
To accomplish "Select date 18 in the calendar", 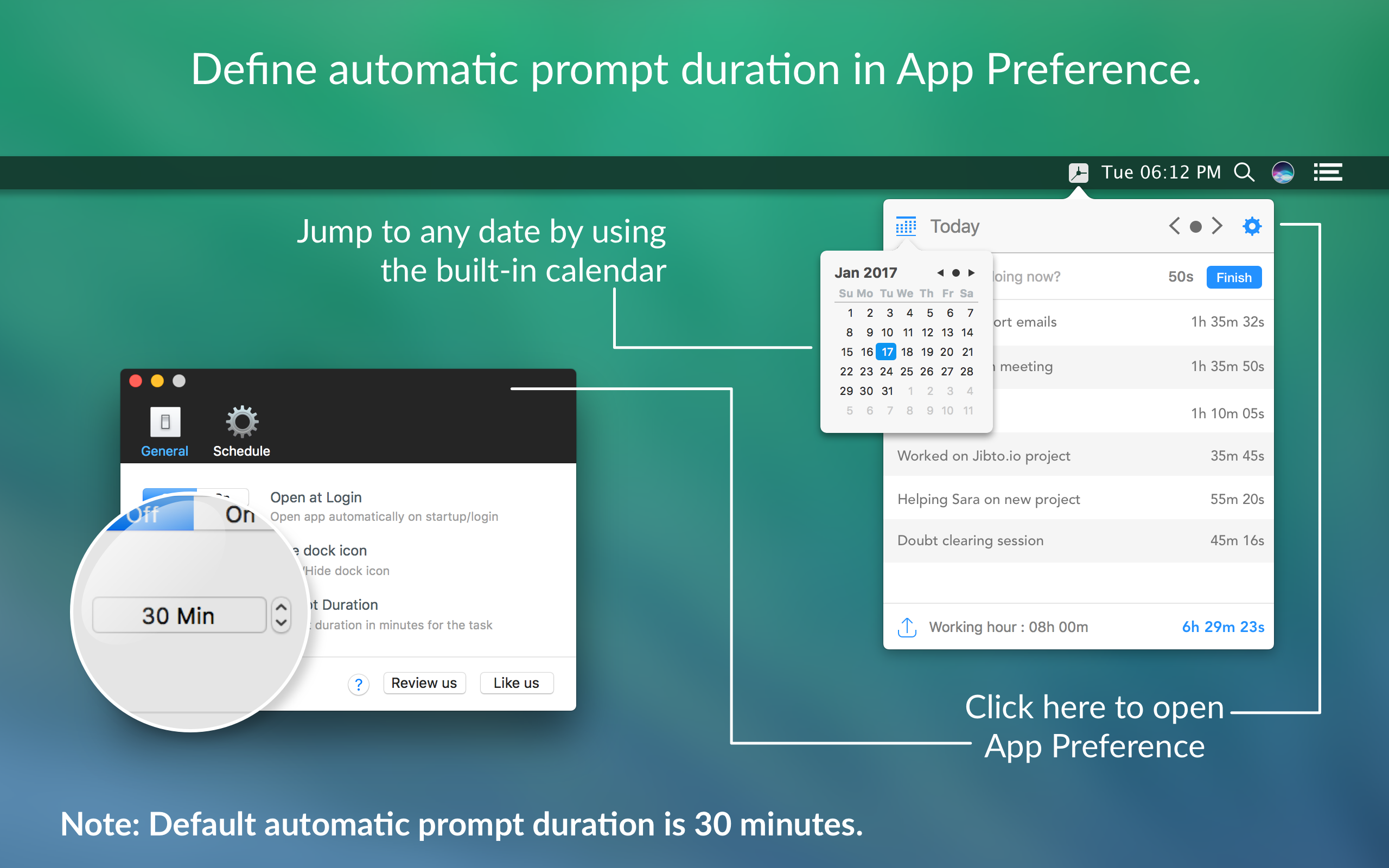I will pos(907,352).
